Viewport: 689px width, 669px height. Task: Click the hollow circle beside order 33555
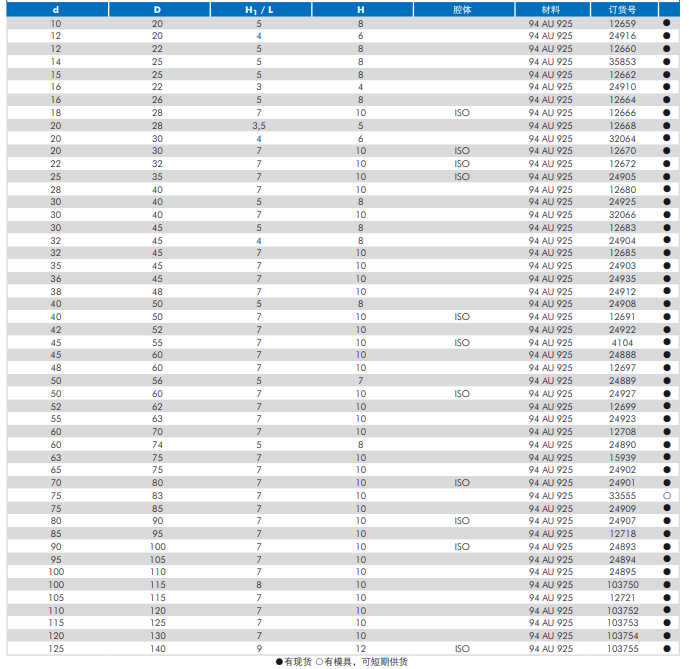click(x=666, y=496)
